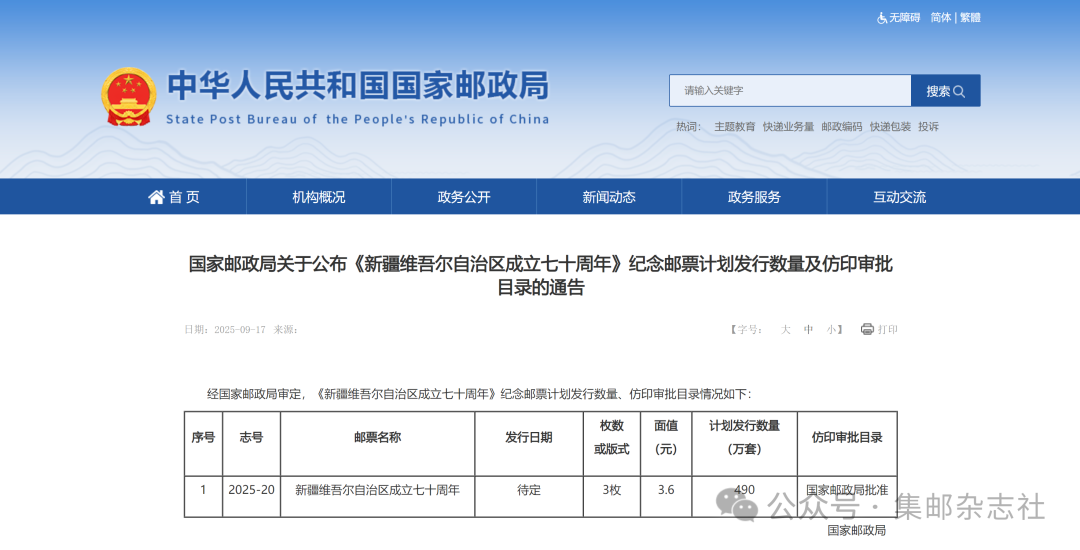This screenshot has height=550, width=1080.
Task: Switch to 繁體 traditional Chinese
Action: pyautogui.click(x=970, y=18)
